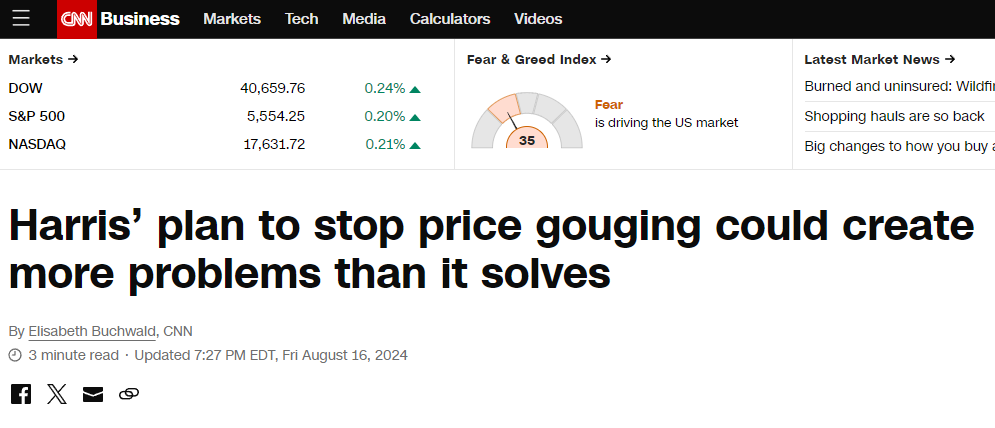The width and height of the screenshot is (995, 428).
Task: Open Calculators in the top navigation
Action: (450, 19)
